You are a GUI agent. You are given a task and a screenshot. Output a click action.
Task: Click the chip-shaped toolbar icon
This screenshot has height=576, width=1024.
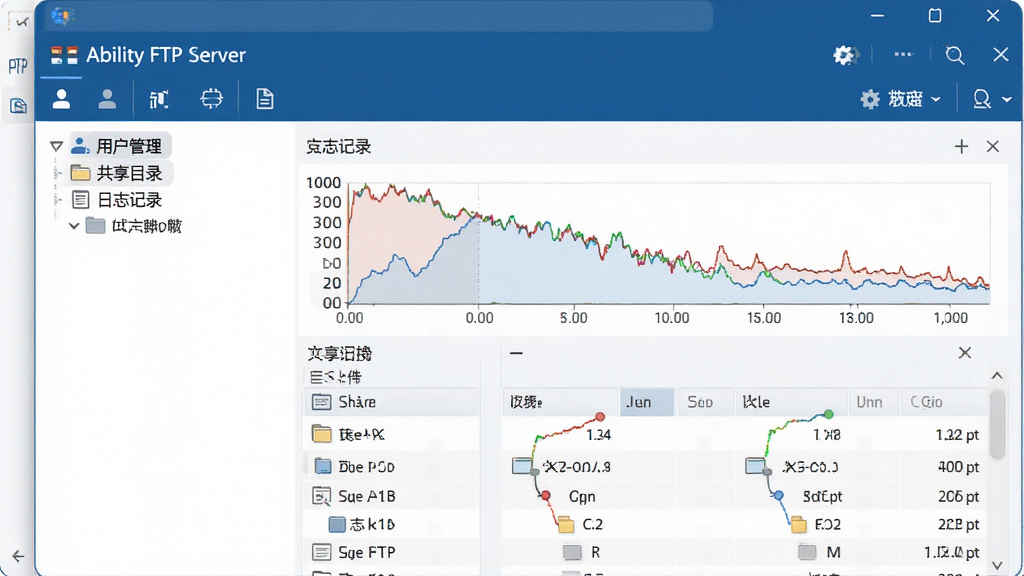point(211,99)
